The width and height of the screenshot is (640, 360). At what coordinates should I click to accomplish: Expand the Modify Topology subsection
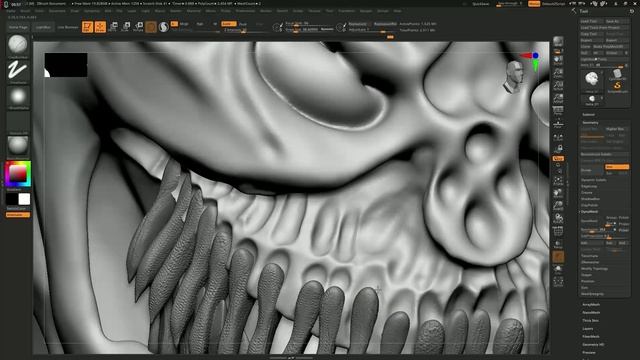tap(595, 269)
